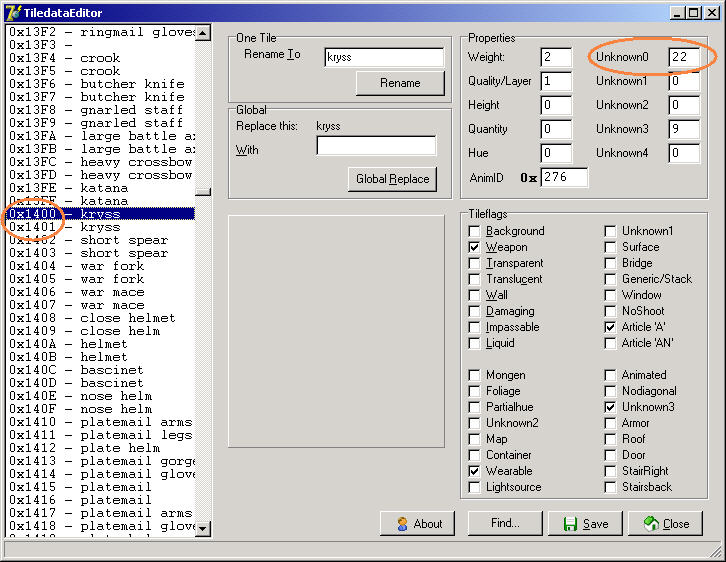Screen dimensions: 726x562
Task: Enable the Background tileflag checkbox
Action: [x=474, y=231]
